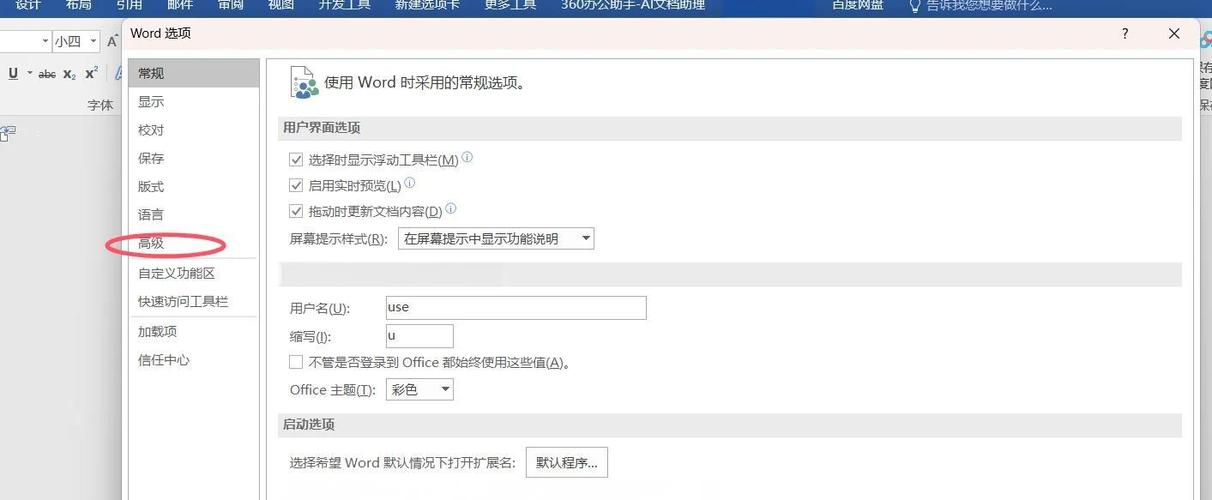Screen dimensions: 1212x500
Task: Open the Help question mark icon
Action: tap(1126, 33)
